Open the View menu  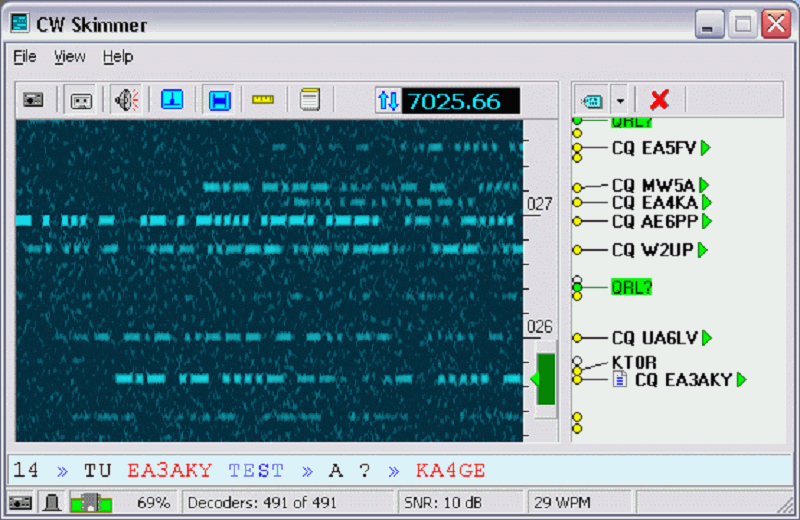[x=69, y=57]
